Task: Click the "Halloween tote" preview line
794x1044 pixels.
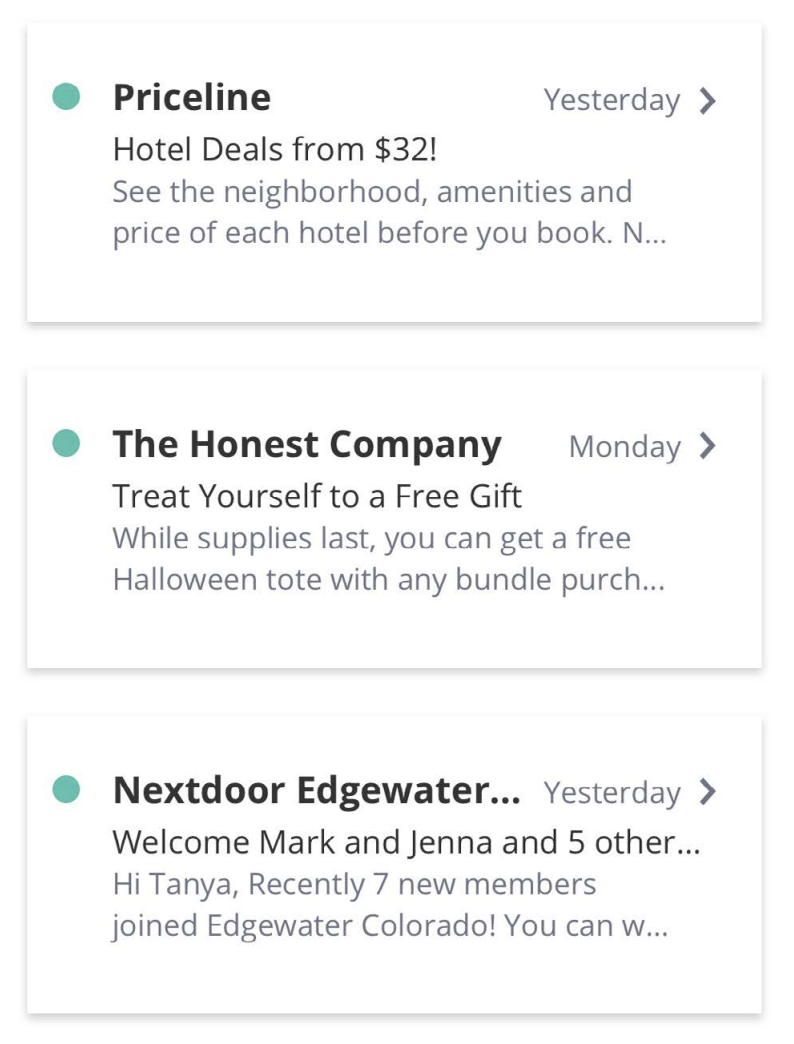Action: click(388, 579)
